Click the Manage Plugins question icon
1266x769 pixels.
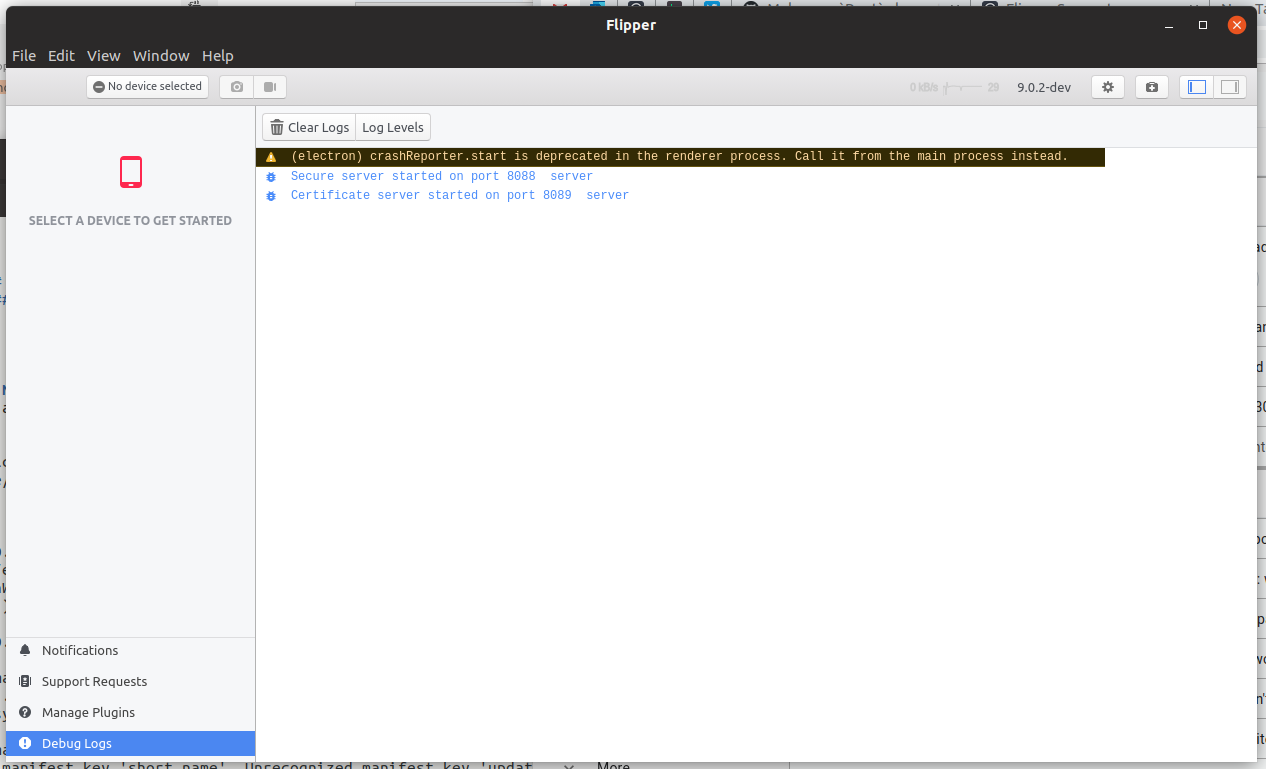pyautogui.click(x=25, y=712)
